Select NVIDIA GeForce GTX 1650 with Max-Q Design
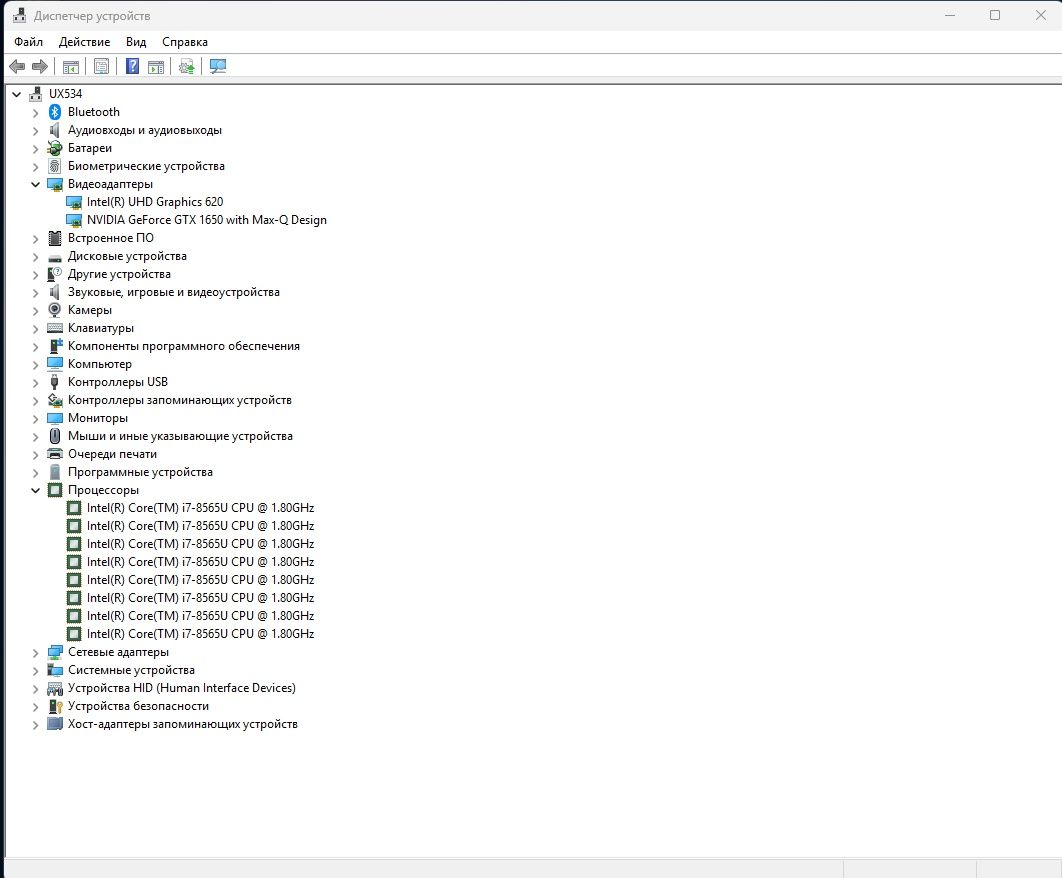This screenshot has width=1062, height=878. [x=207, y=220]
